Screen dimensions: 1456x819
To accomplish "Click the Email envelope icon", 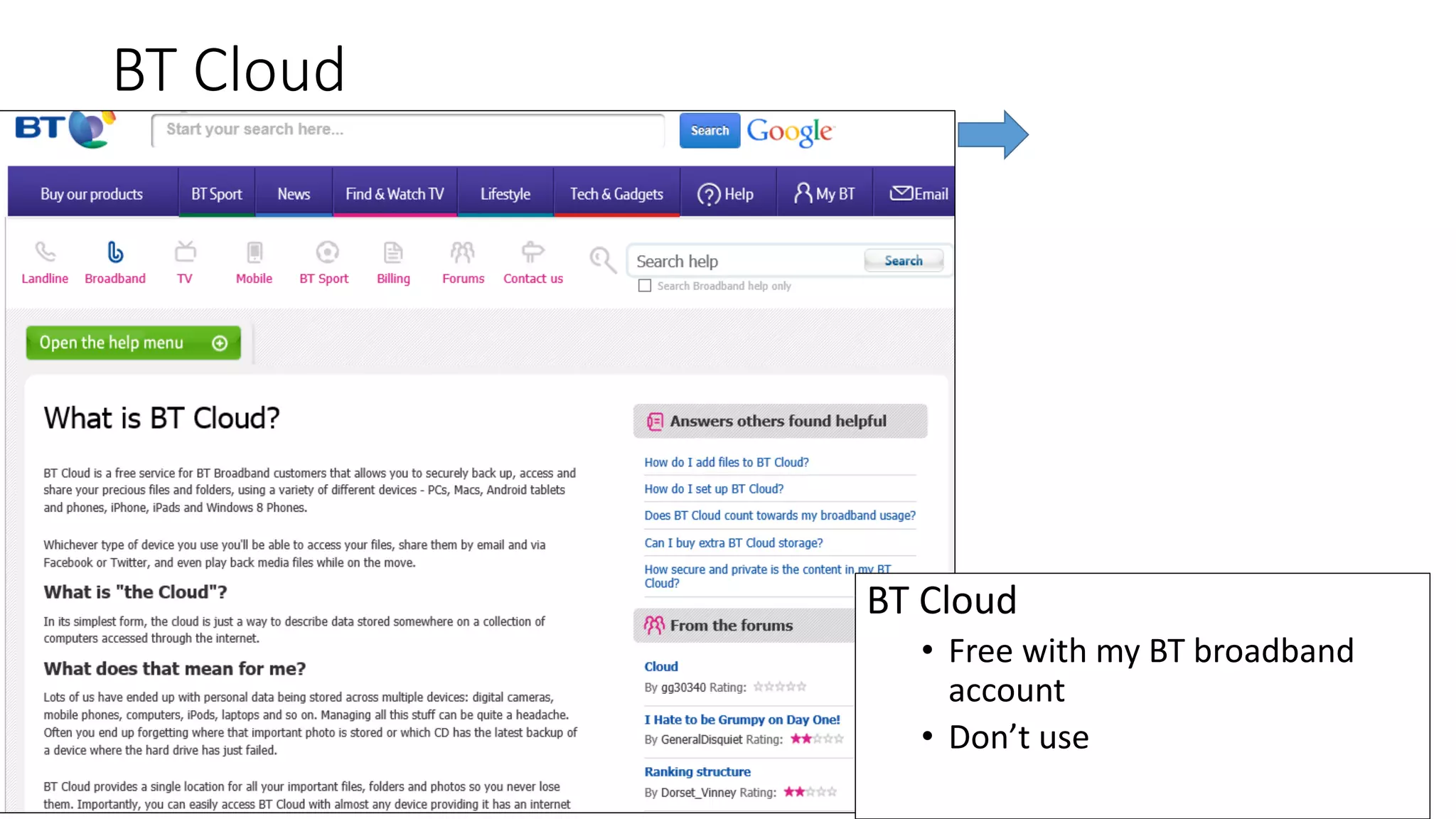I will coord(901,193).
